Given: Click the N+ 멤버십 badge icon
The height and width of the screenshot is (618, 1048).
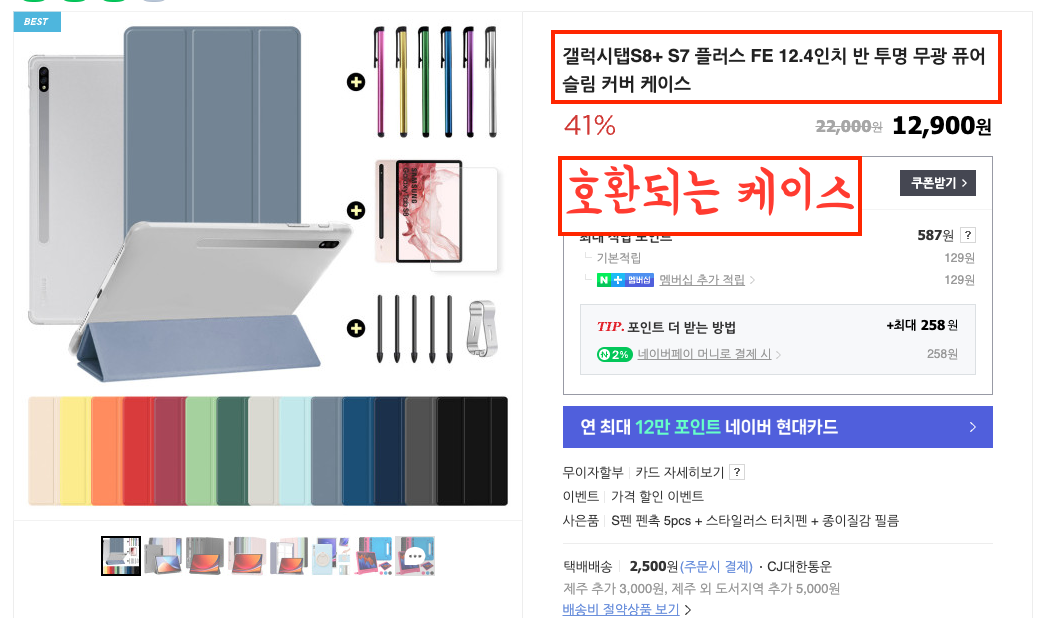Looking at the screenshot, I should coord(625,280).
